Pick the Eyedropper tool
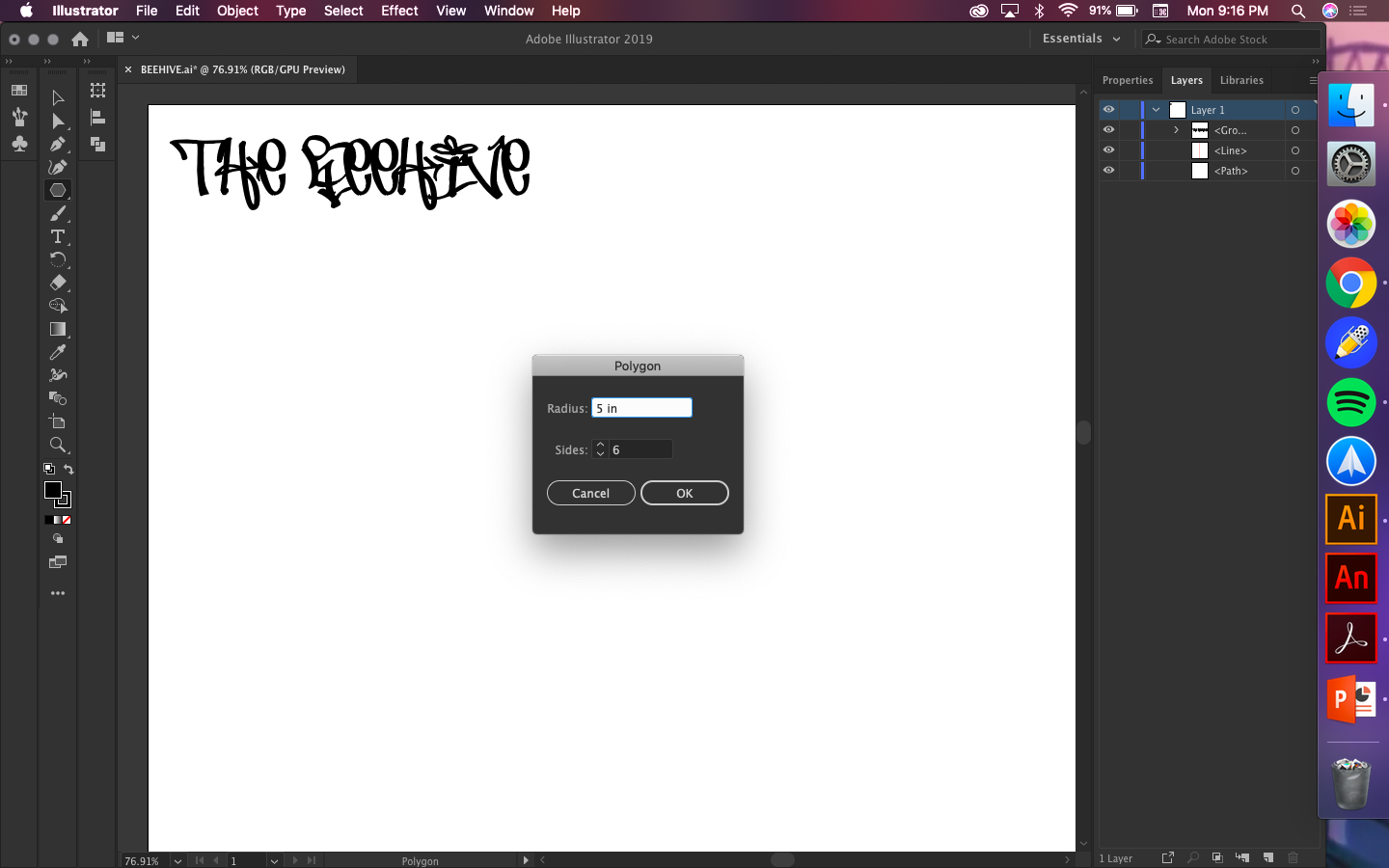Screen dimensions: 1389x868 point(58,352)
